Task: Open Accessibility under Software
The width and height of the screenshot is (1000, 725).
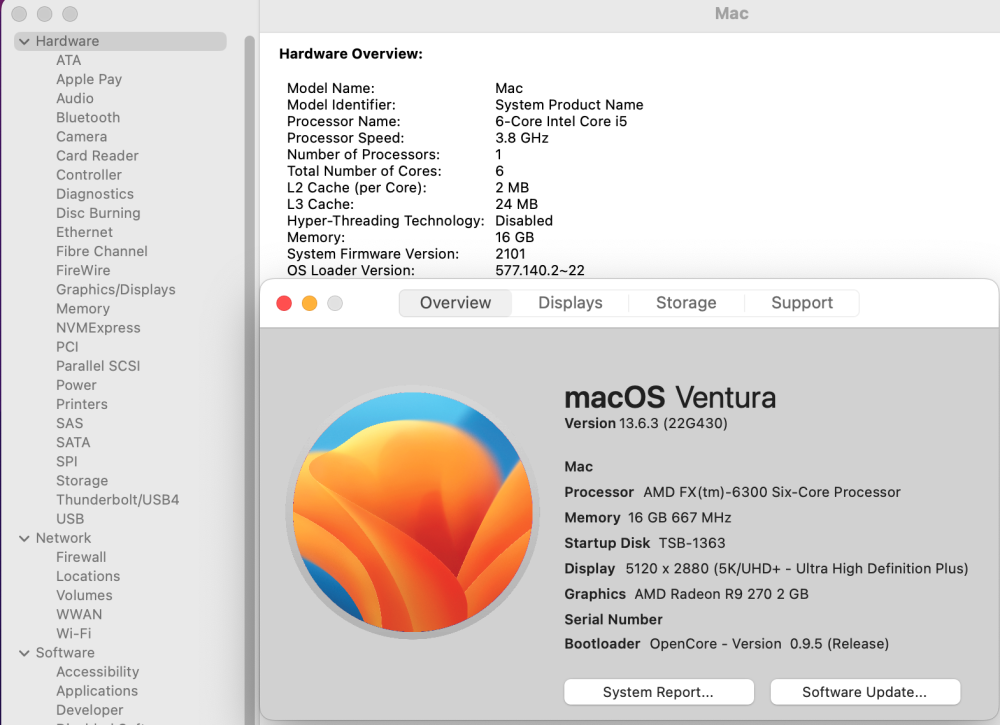Action: (x=98, y=673)
